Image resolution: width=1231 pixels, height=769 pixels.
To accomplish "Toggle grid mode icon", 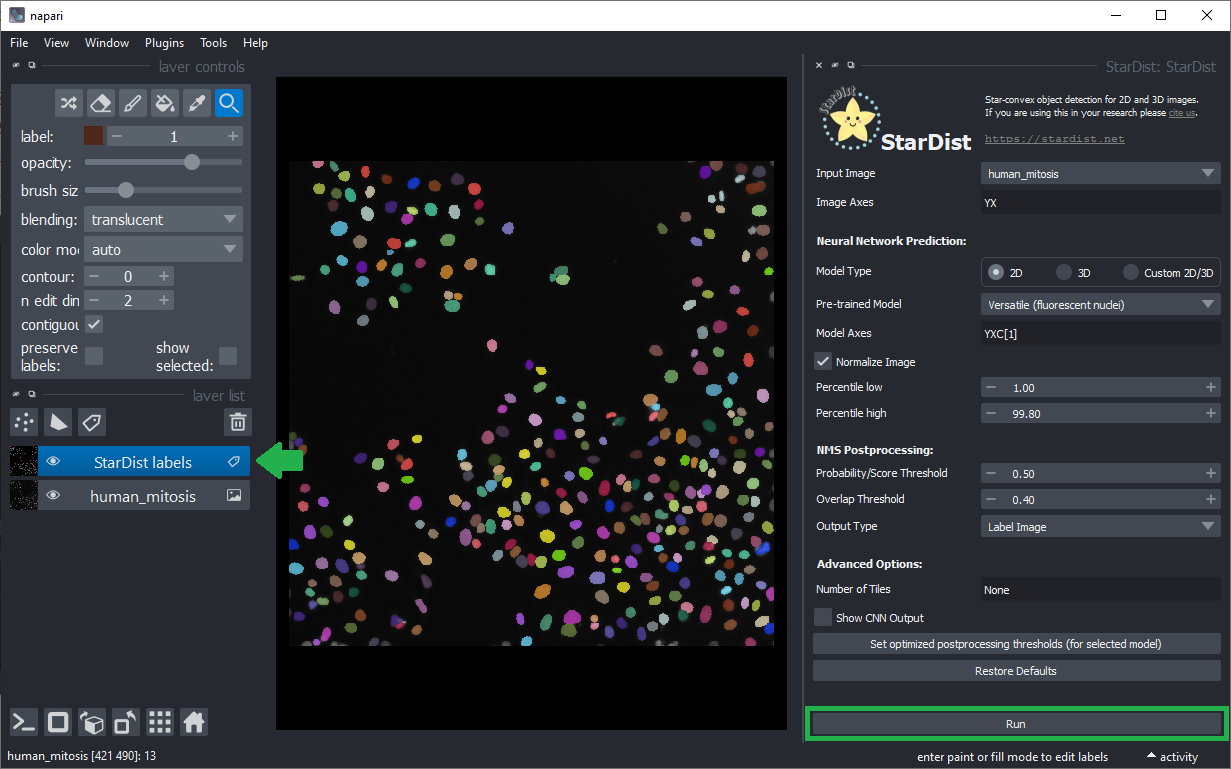I will [160, 722].
